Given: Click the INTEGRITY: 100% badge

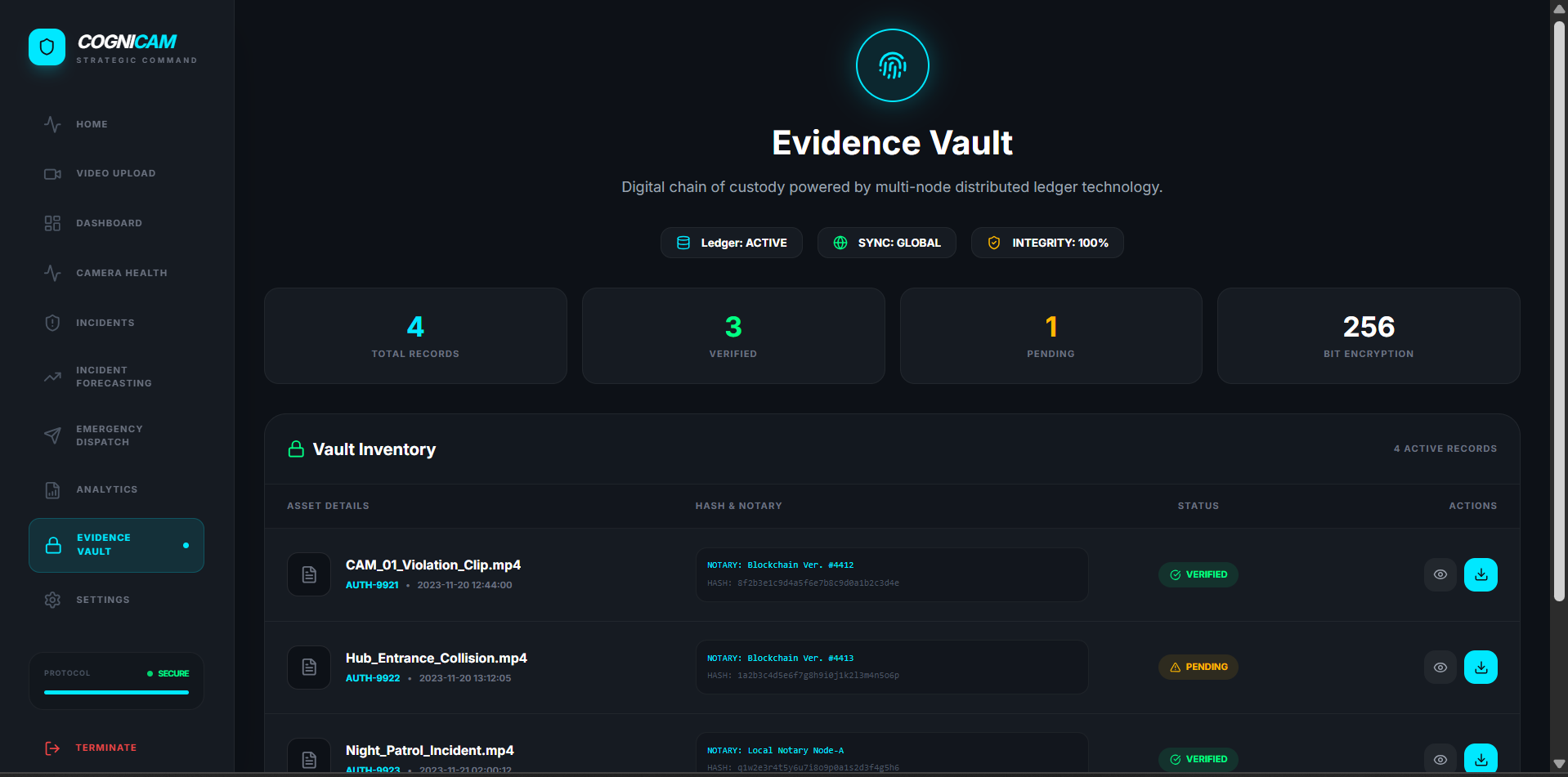Looking at the screenshot, I should [x=1047, y=243].
